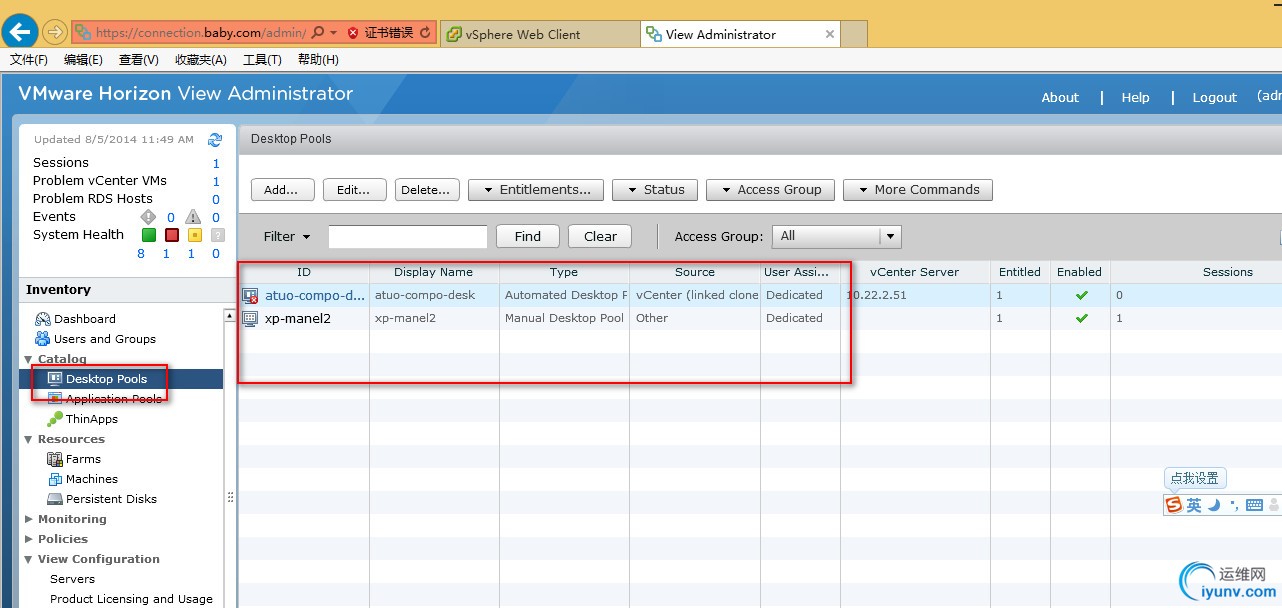Click the Sogou input method icon
Screen dimensions: 1282x608
1173,505
